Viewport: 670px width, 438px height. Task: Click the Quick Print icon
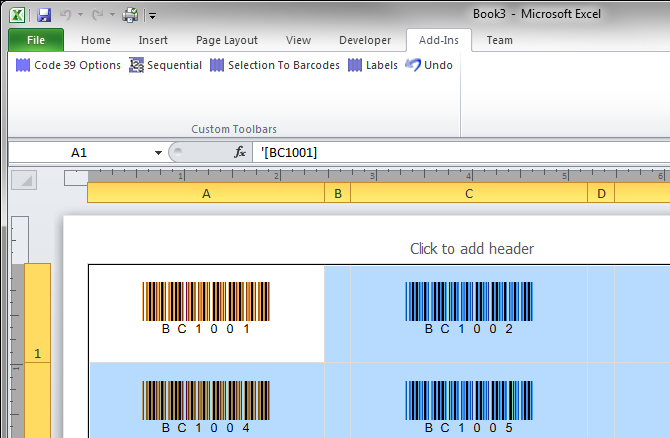tap(130, 15)
